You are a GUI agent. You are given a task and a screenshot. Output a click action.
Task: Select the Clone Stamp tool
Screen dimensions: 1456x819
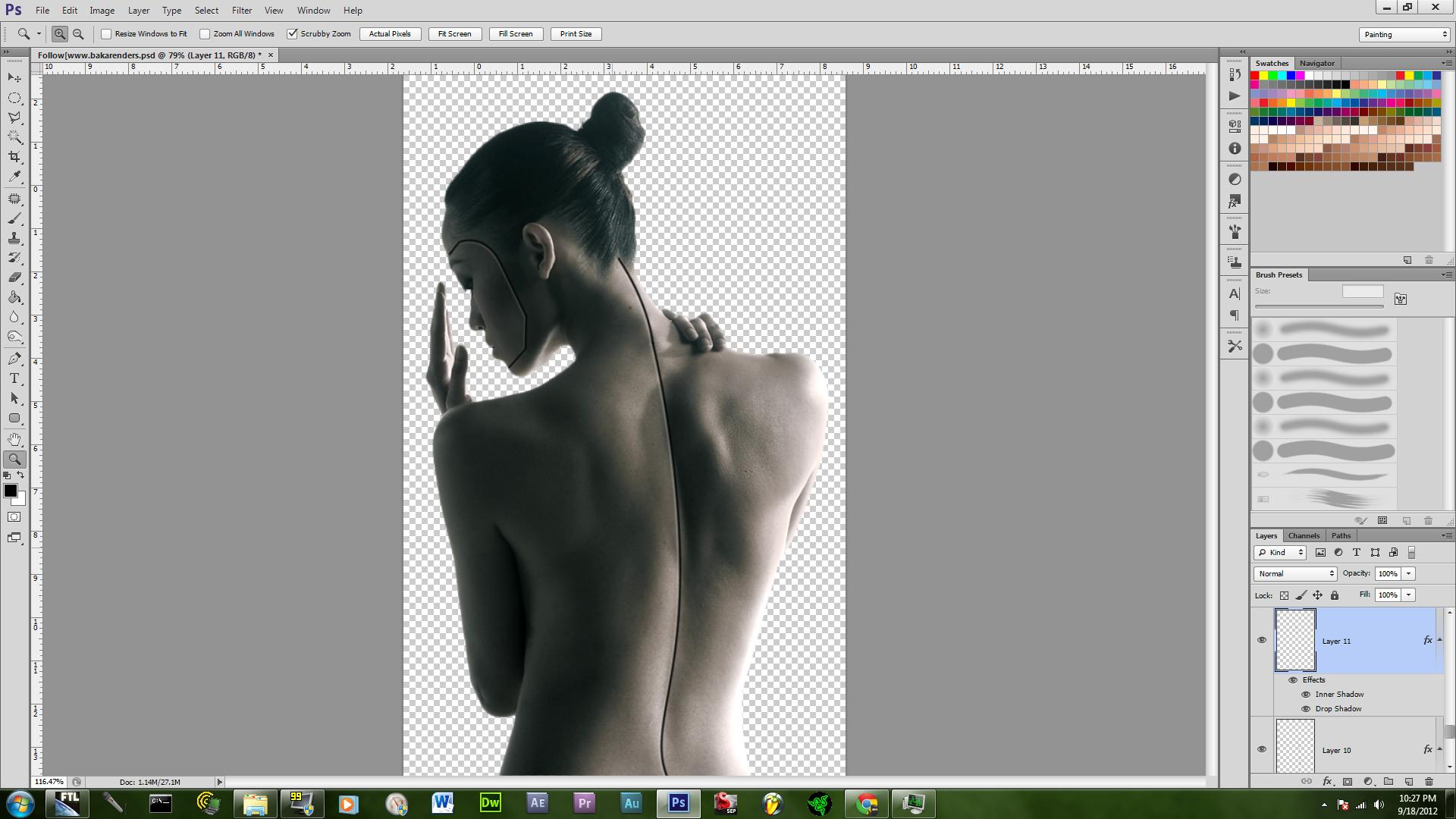pyautogui.click(x=14, y=238)
